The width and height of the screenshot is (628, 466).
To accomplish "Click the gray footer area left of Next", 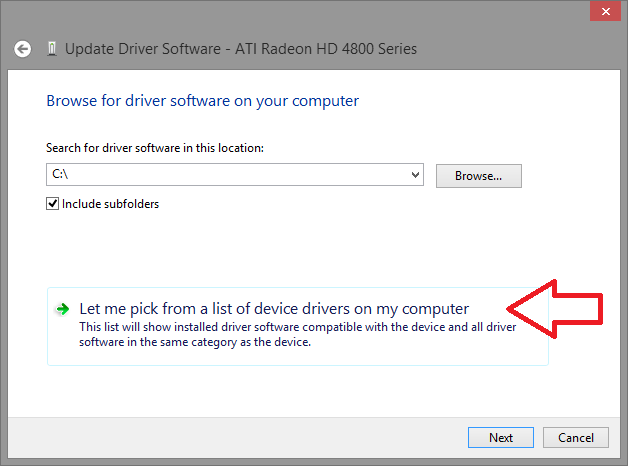I will 236,437.
